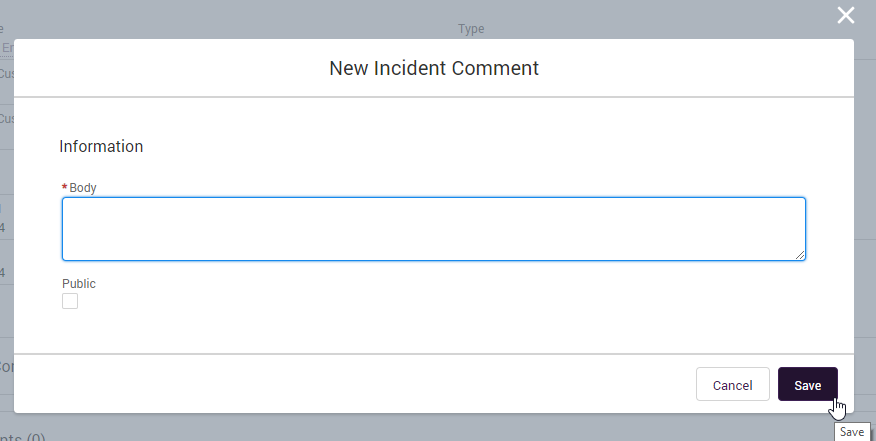This screenshot has height=441, width=876.
Task: Grab the Body textarea resize handle
Action: [800, 255]
